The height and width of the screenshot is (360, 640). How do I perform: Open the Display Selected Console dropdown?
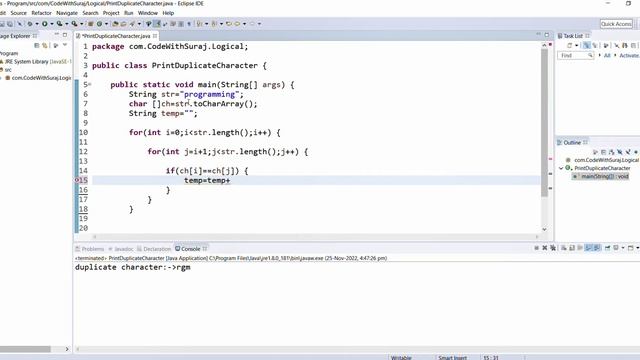click(623, 248)
